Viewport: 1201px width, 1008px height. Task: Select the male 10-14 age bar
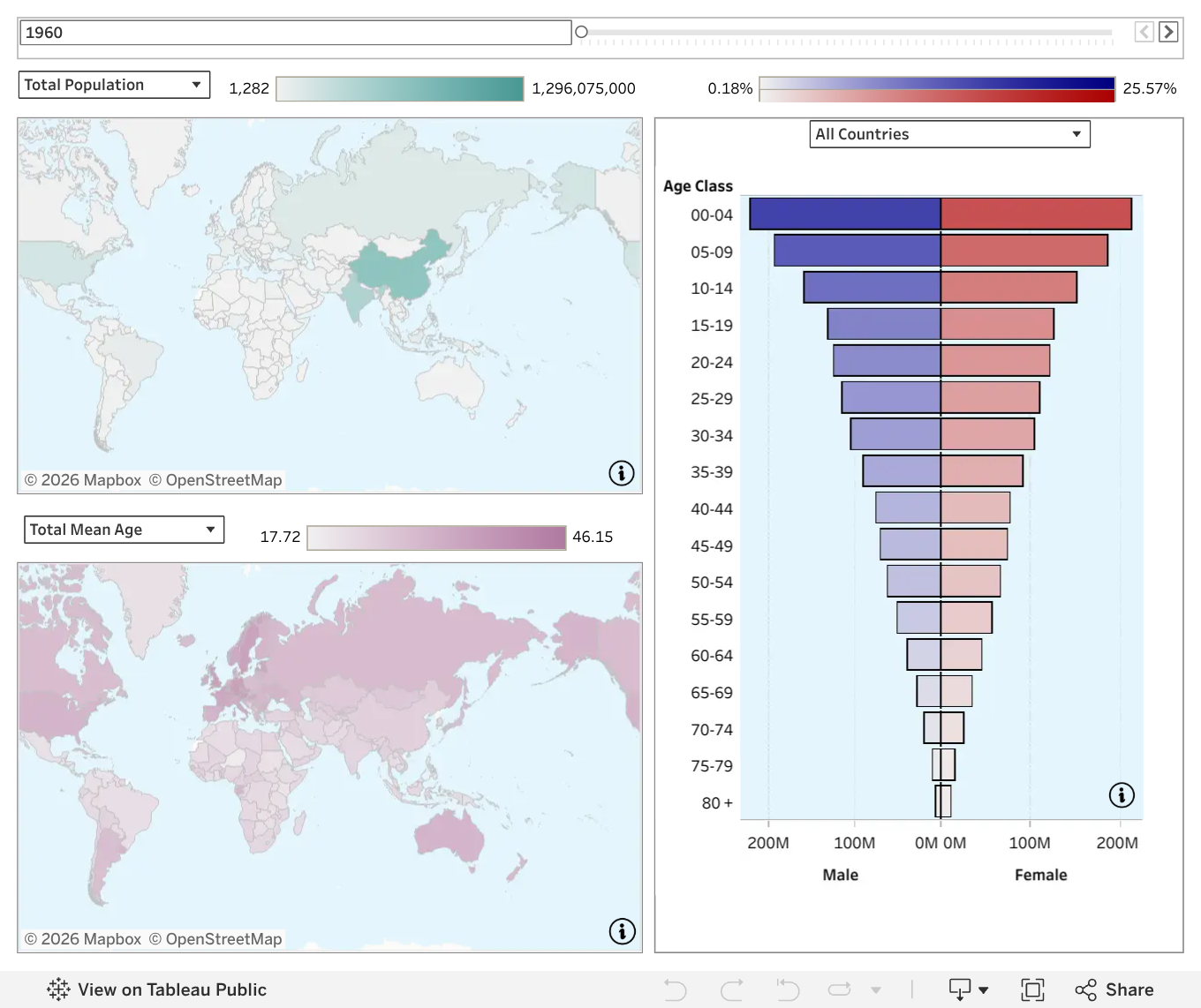coord(872,288)
